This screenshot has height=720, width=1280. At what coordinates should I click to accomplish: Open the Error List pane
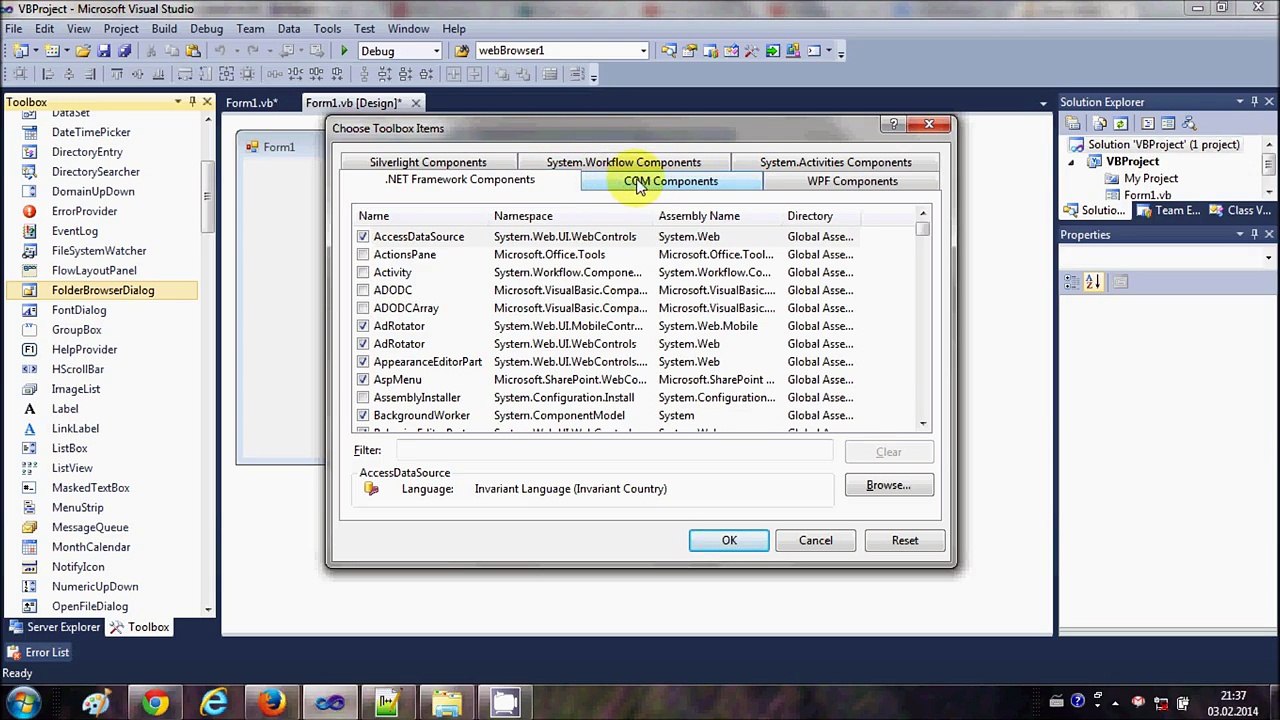click(x=38, y=652)
